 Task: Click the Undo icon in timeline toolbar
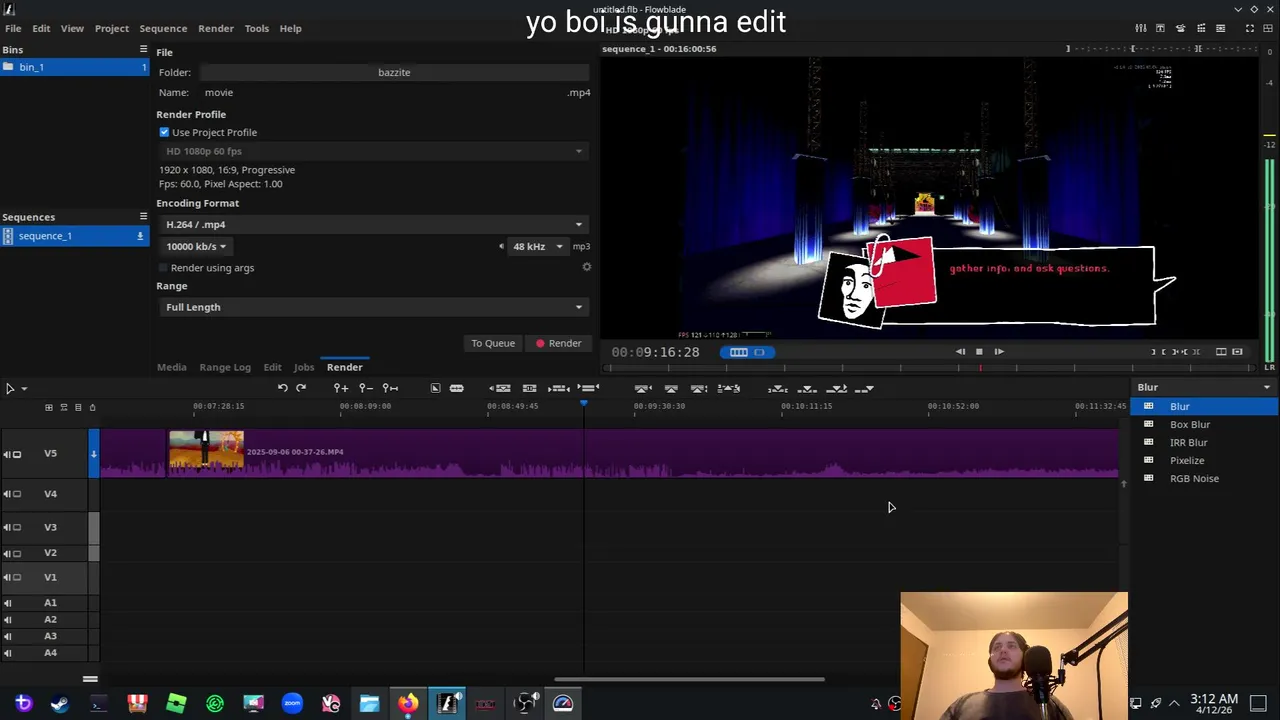click(x=282, y=388)
